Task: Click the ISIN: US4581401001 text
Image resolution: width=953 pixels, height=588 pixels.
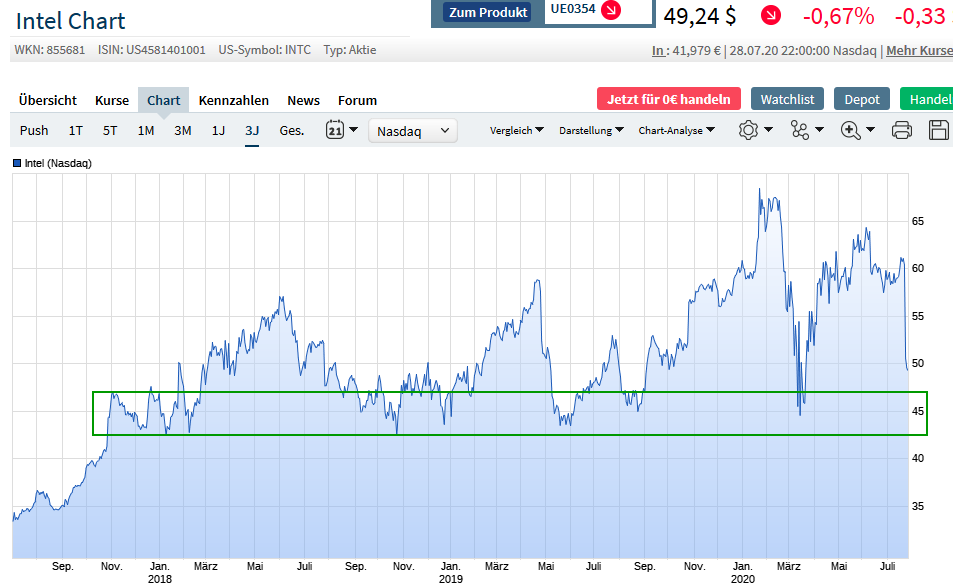Action: pos(151,50)
